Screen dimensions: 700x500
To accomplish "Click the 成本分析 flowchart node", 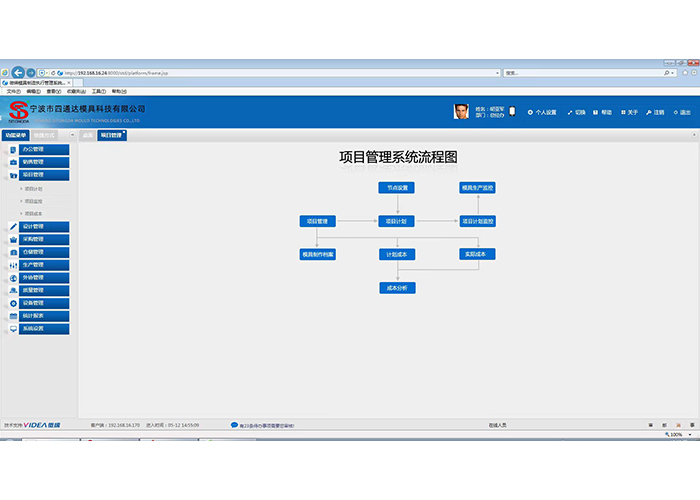I will point(396,288).
